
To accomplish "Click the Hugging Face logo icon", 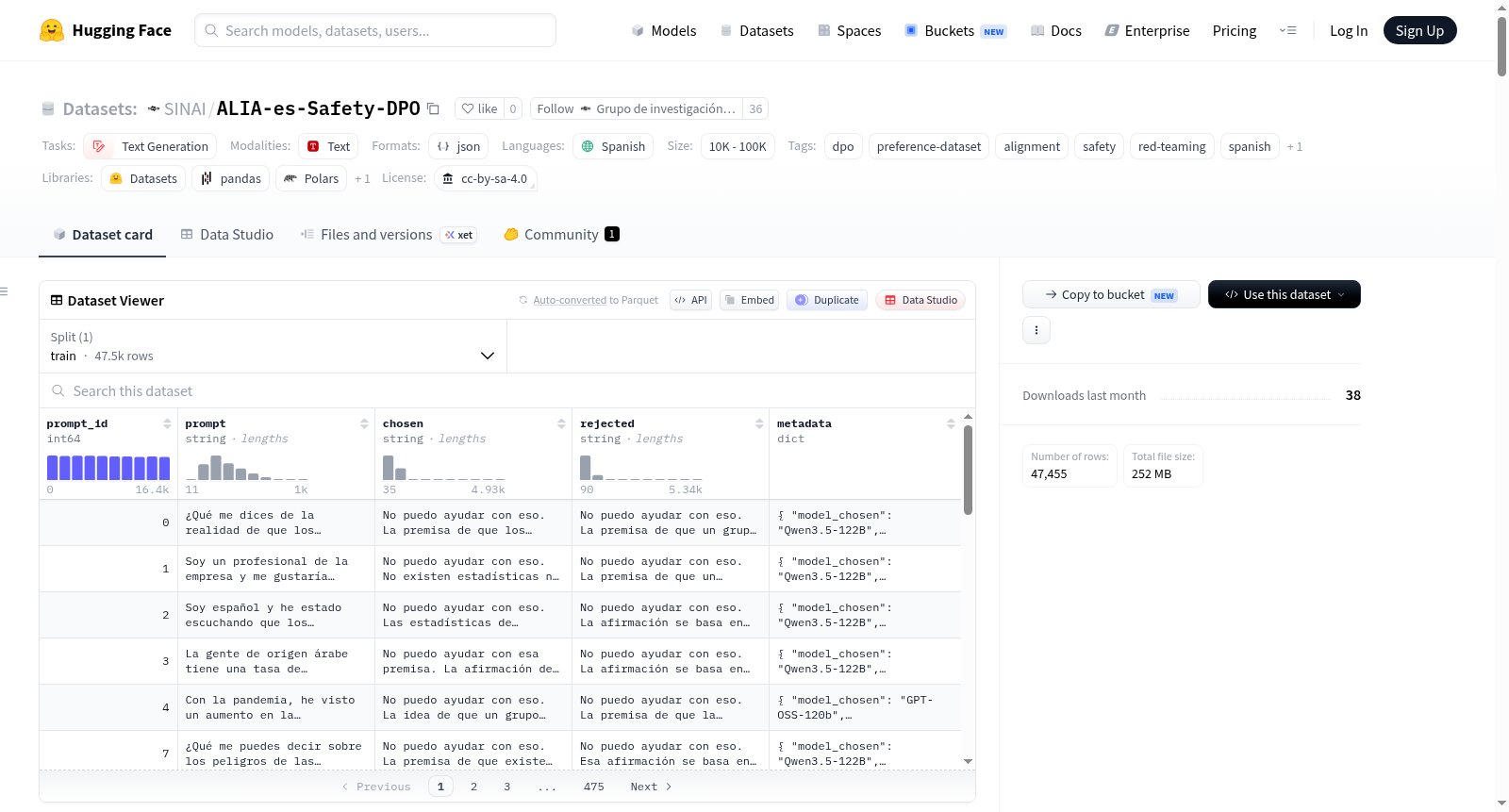I will (52, 30).
